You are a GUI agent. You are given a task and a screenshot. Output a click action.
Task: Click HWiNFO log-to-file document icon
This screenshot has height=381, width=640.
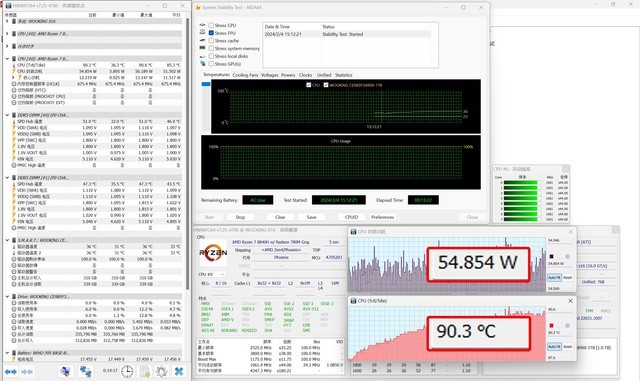click(145, 371)
